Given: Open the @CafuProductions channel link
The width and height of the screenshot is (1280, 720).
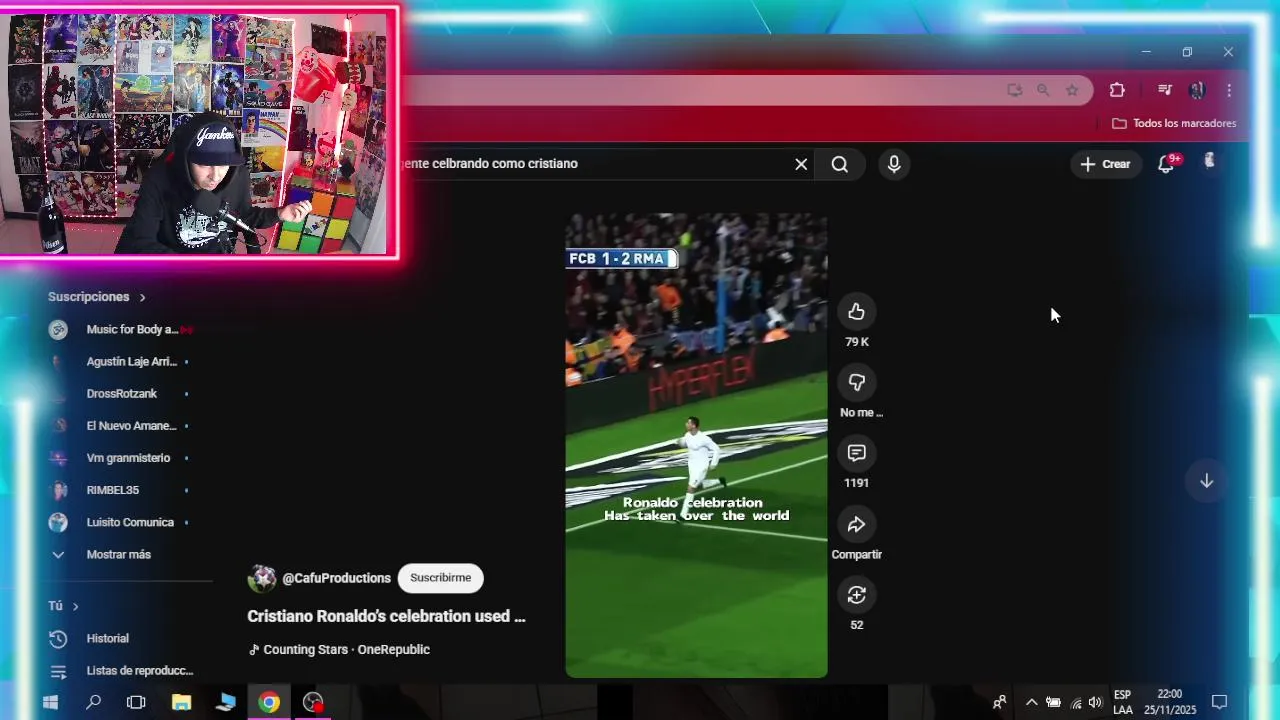Looking at the screenshot, I should pyautogui.click(x=336, y=578).
